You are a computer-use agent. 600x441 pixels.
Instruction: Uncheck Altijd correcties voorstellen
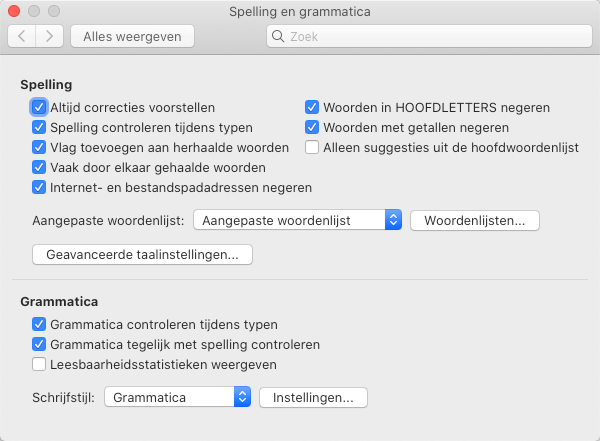(39, 108)
